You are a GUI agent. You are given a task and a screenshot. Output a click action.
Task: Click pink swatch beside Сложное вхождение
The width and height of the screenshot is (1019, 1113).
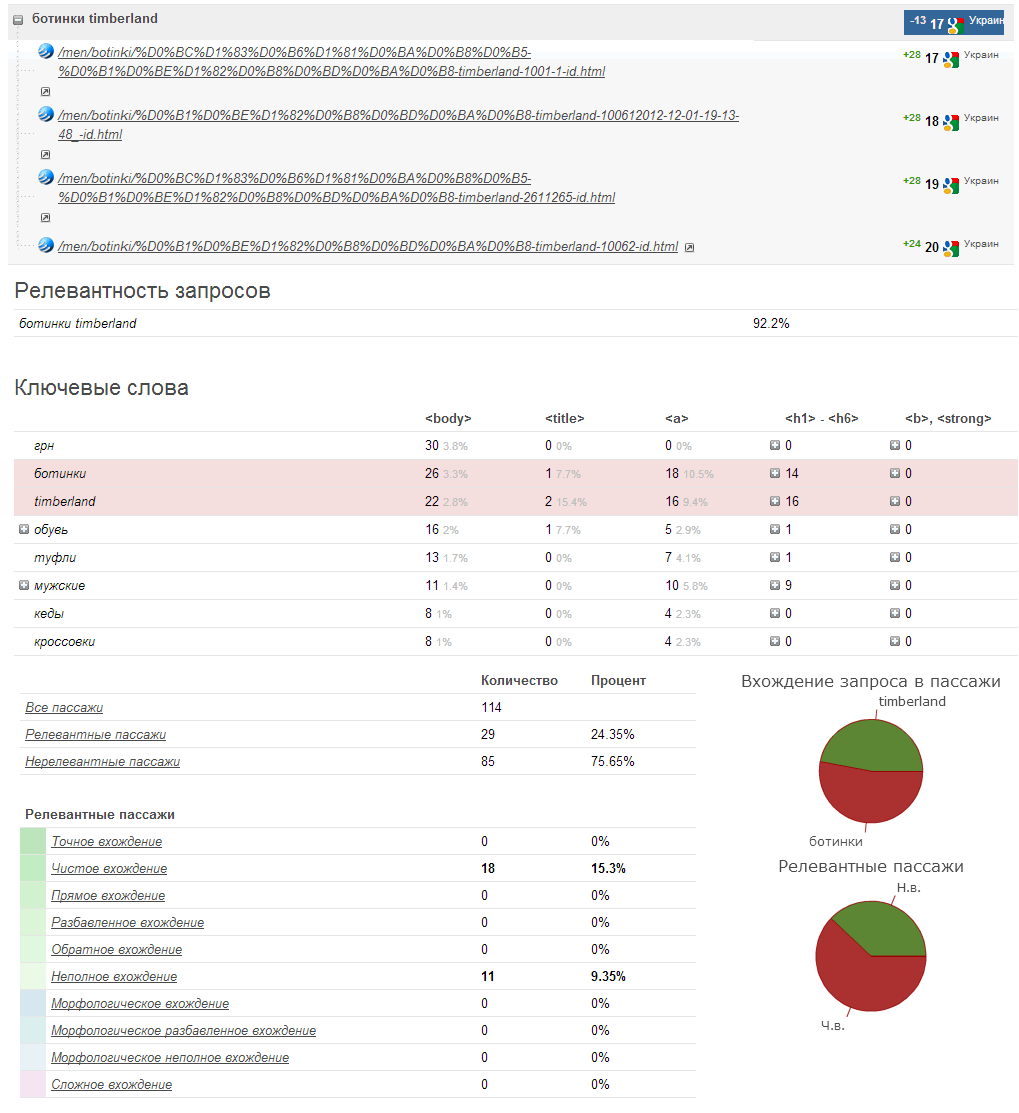(33, 1084)
